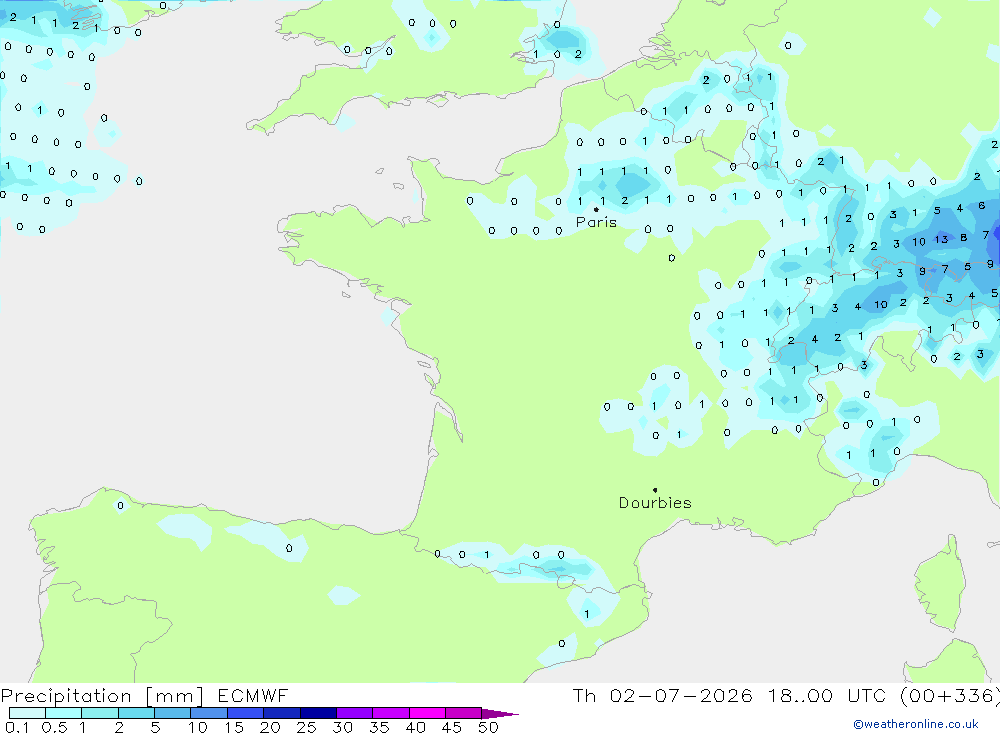Pick the 2–5 mm legend swatch

136,713
